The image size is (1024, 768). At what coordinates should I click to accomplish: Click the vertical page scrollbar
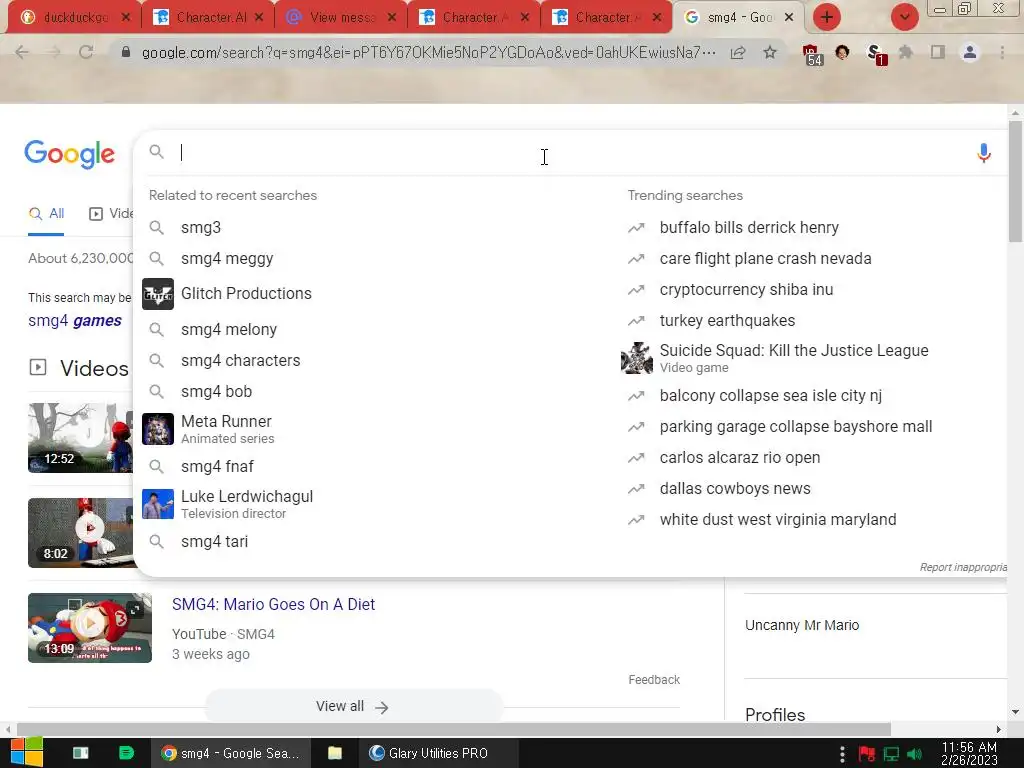pyautogui.click(x=1015, y=181)
